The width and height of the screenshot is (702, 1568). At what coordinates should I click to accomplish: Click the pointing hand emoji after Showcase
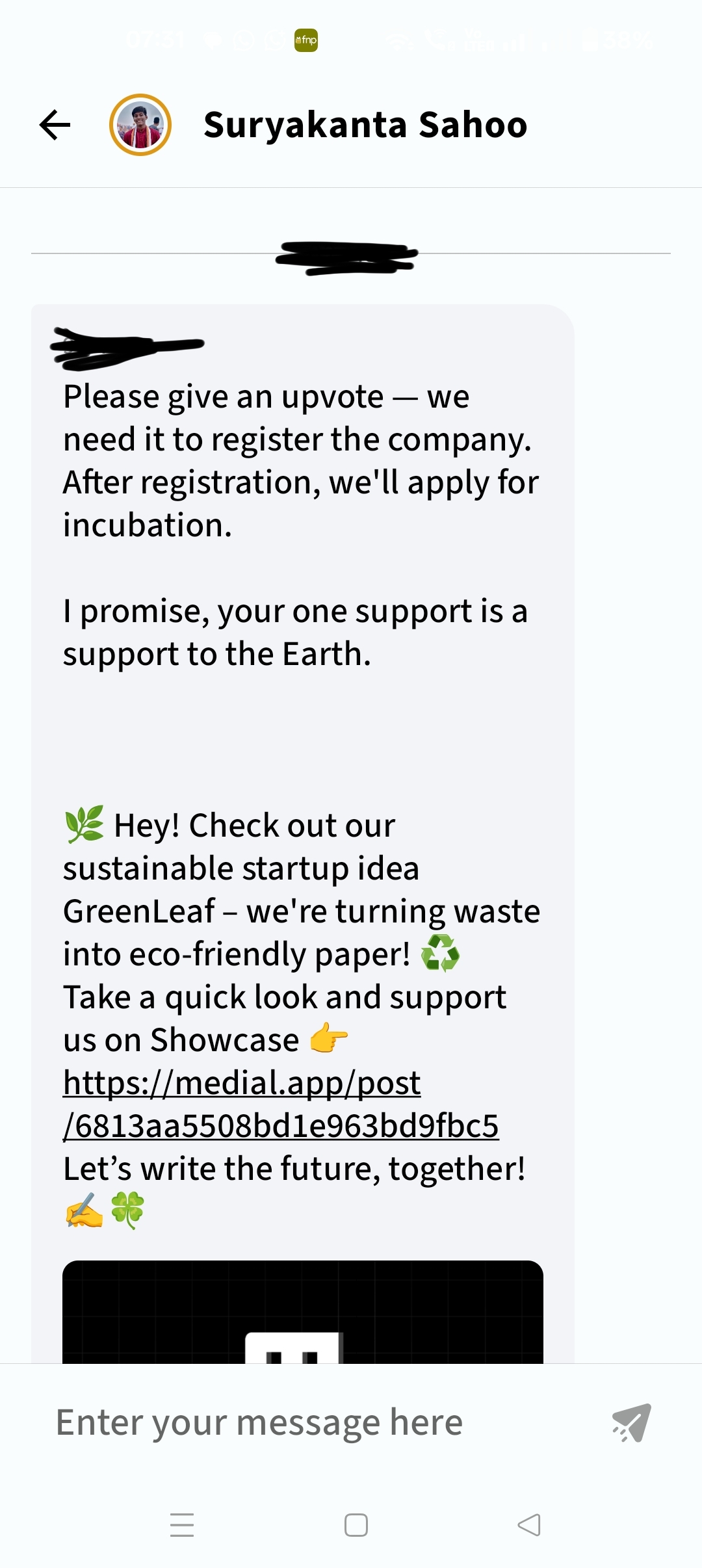tap(328, 1039)
